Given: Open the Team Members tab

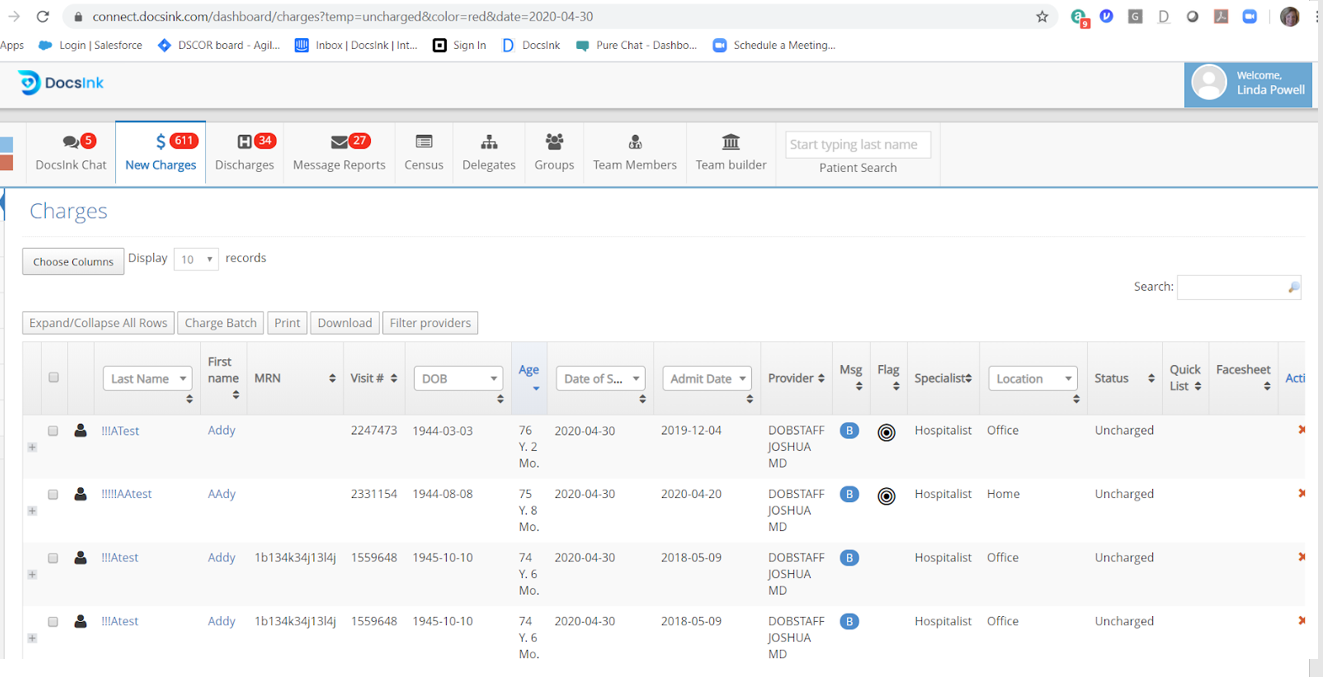Looking at the screenshot, I should click(635, 152).
